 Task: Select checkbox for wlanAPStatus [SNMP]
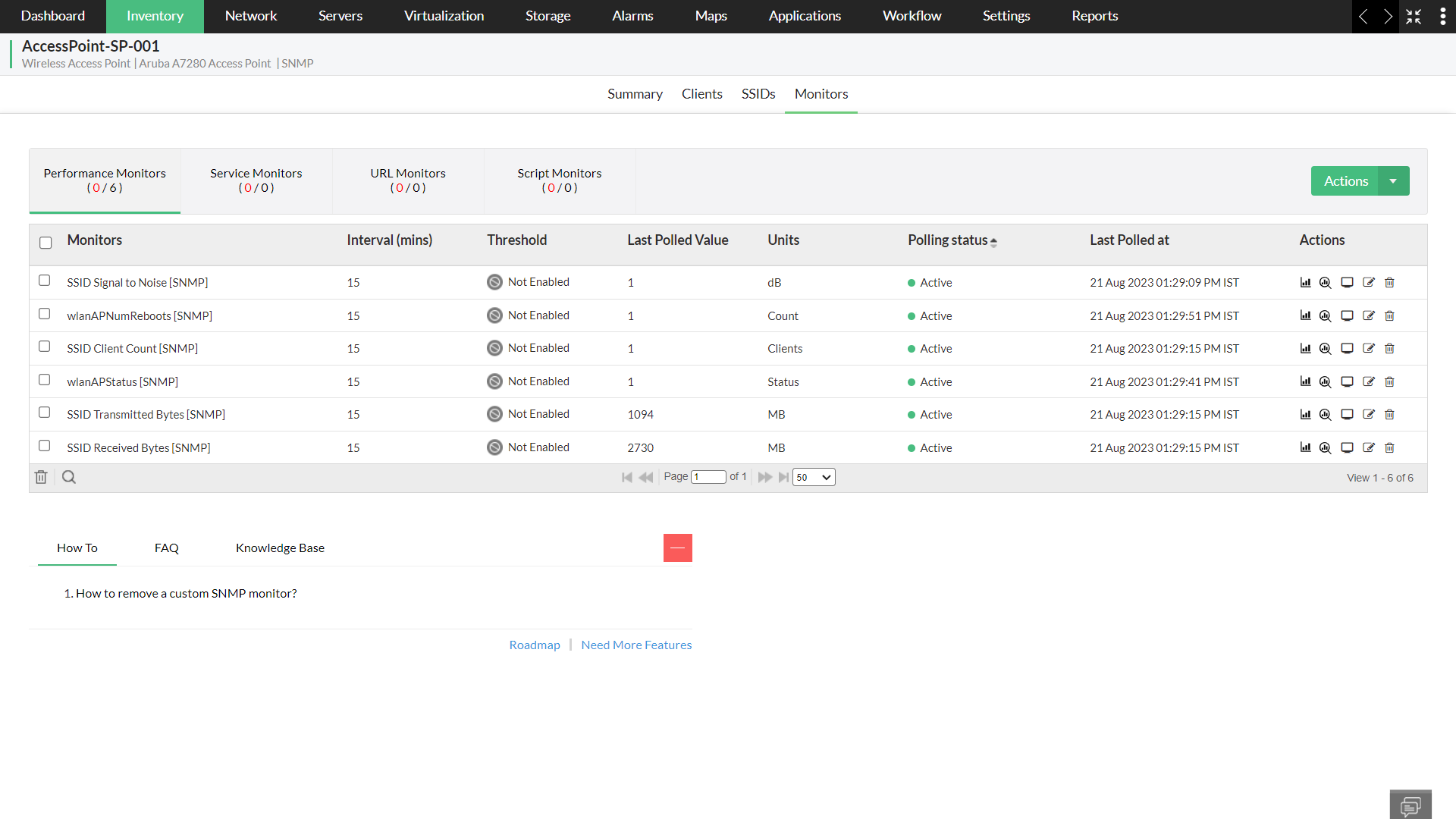45,380
